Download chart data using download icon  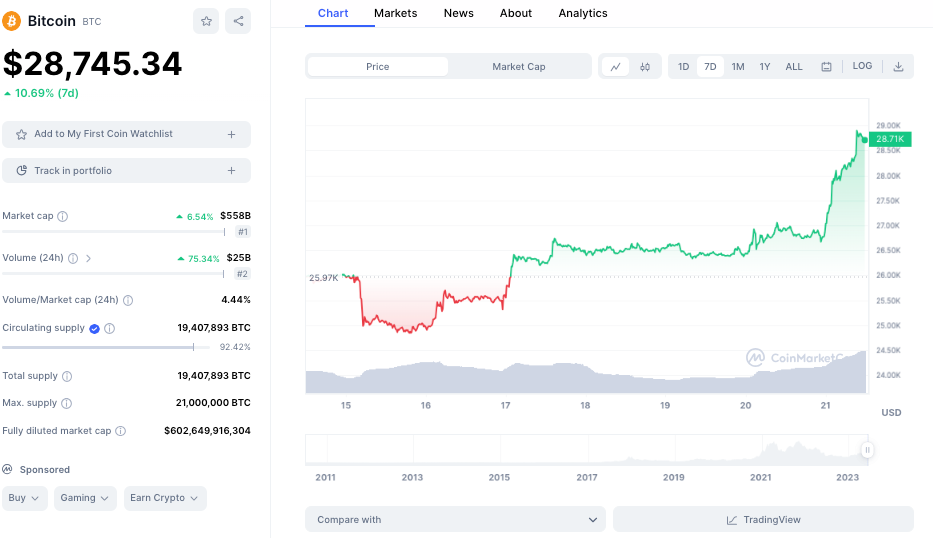(898, 67)
